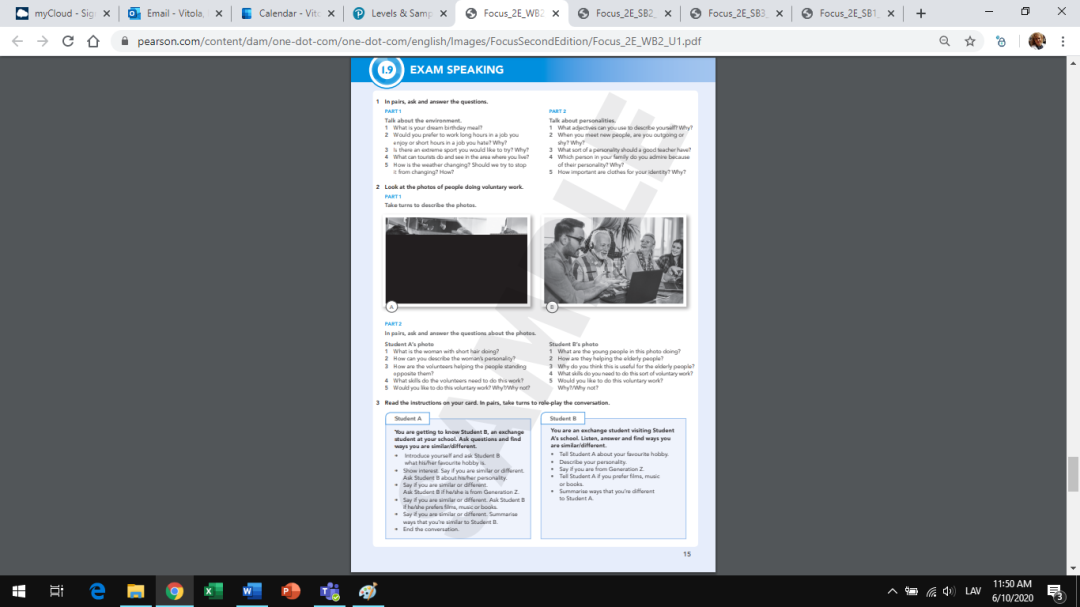Close the myCloud tab
Image resolution: width=1080 pixels, height=607 pixels.
point(106,13)
